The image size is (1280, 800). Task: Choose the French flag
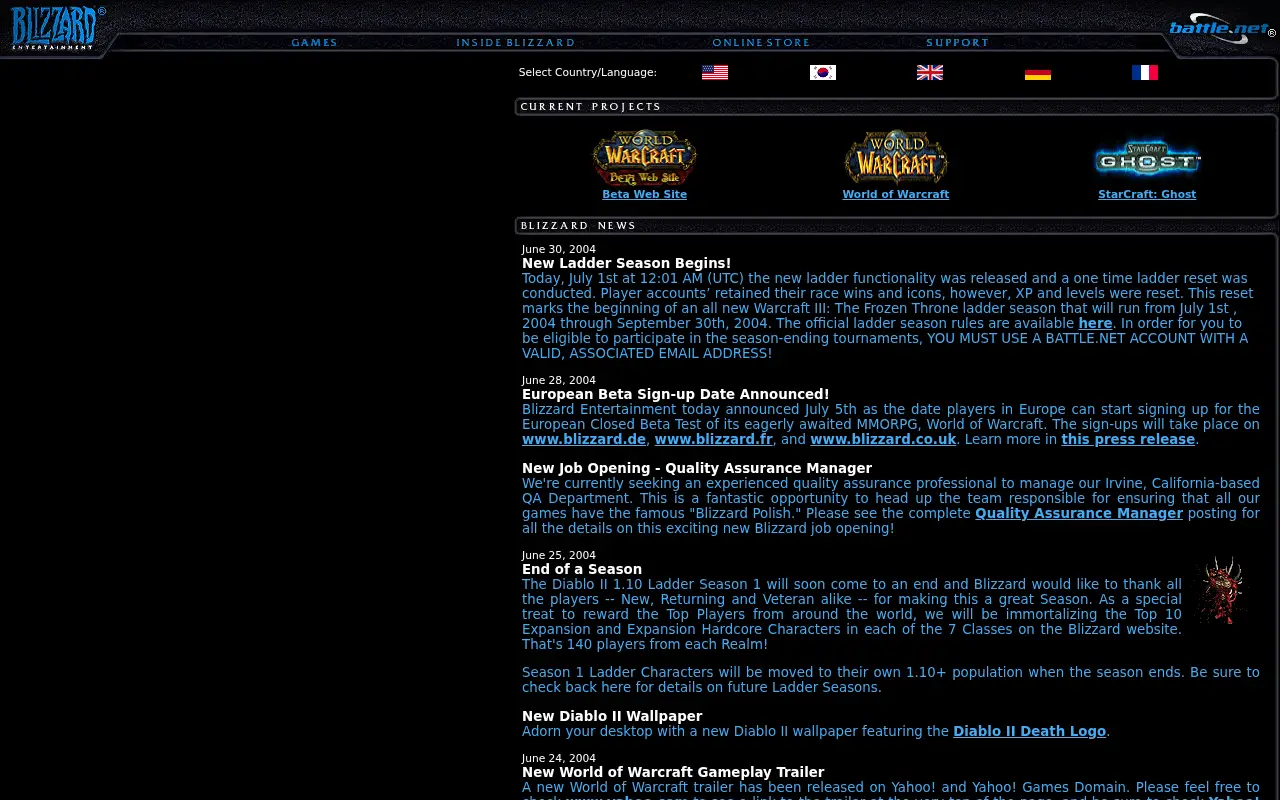pos(1145,72)
